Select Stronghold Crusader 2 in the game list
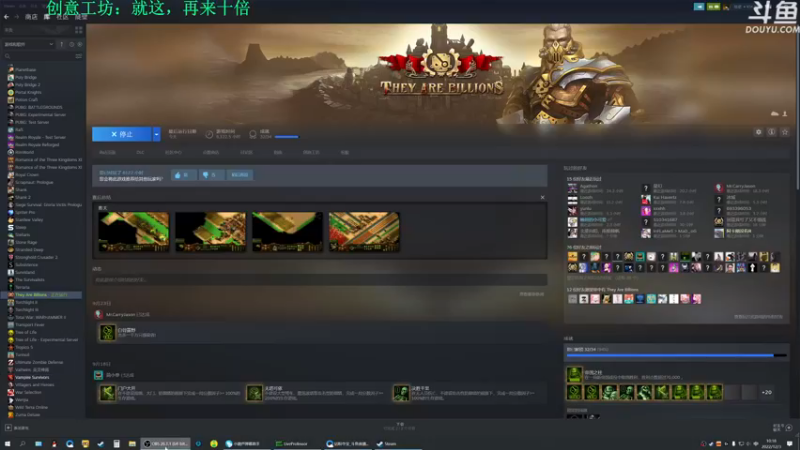This screenshot has height=450, width=800. 36,257
